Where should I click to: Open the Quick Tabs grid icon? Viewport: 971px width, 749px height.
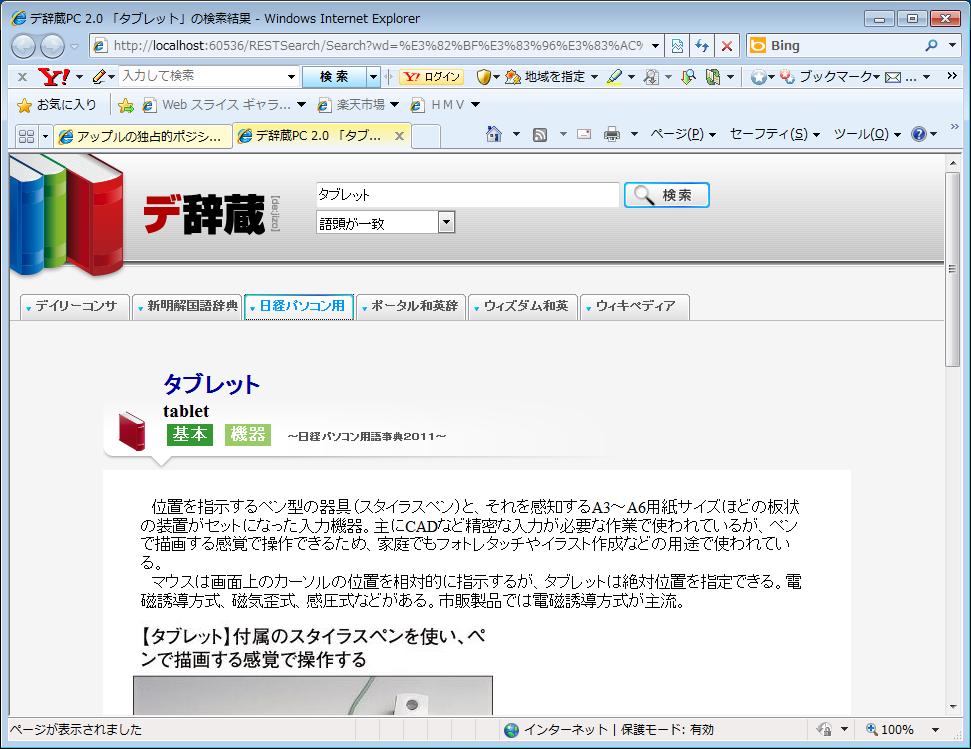(x=26, y=136)
